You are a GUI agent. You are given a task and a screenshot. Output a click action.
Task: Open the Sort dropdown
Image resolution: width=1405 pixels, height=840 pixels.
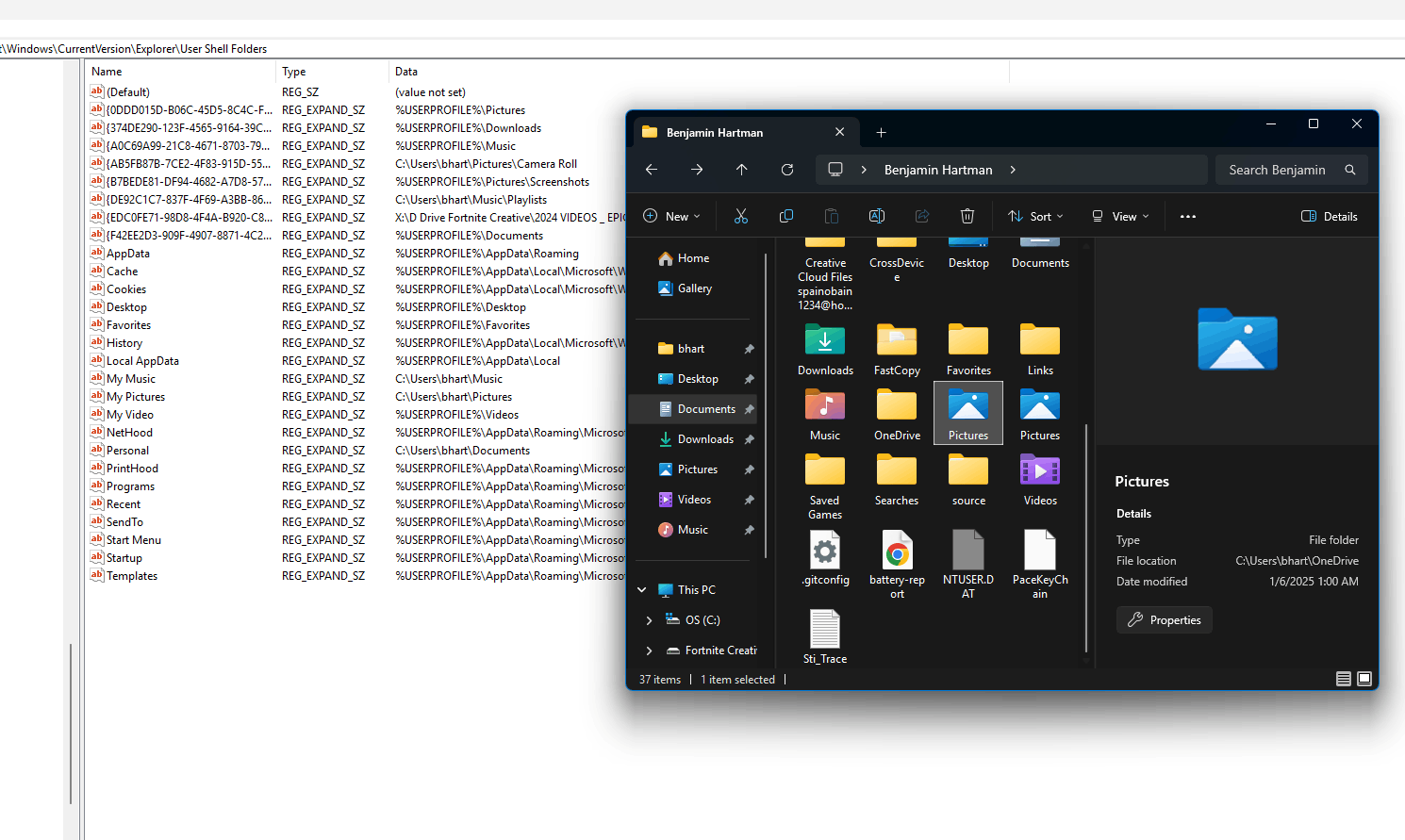point(1035,216)
